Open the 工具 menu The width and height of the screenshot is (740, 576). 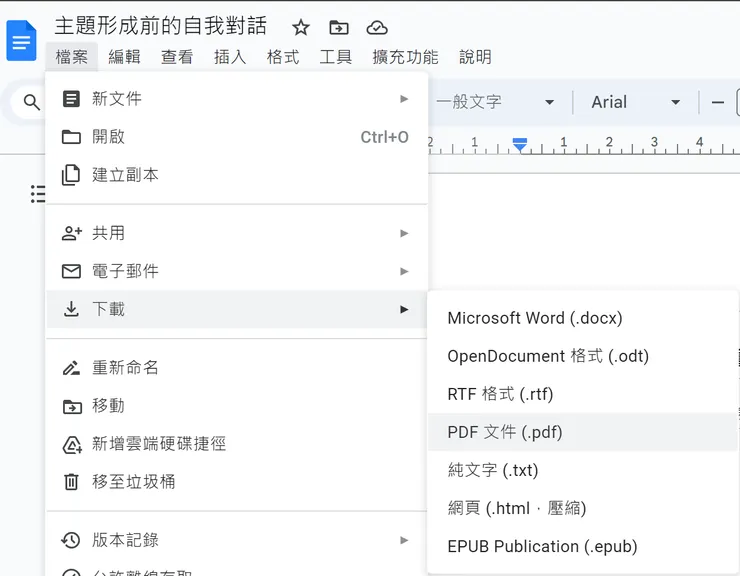(336, 57)
